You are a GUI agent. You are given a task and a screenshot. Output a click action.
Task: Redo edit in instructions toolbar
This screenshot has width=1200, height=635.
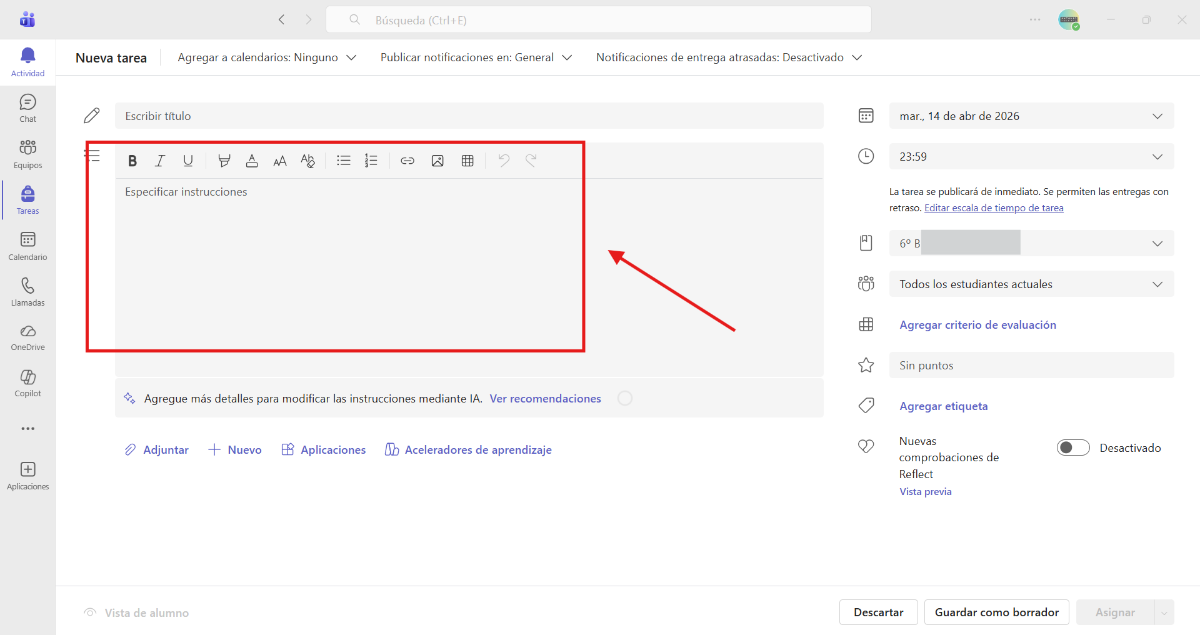tap(531, 161)
